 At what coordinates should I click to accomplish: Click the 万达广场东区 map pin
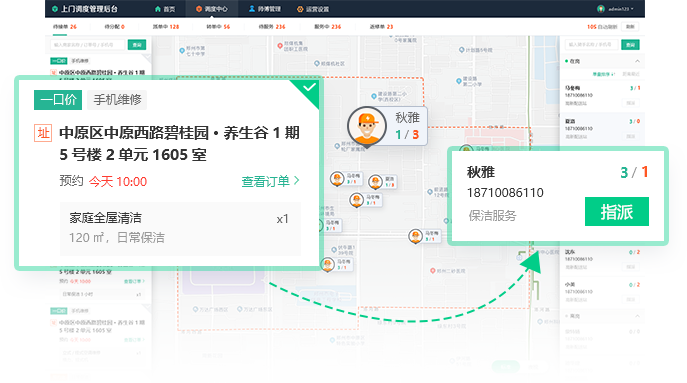[240, 309]
